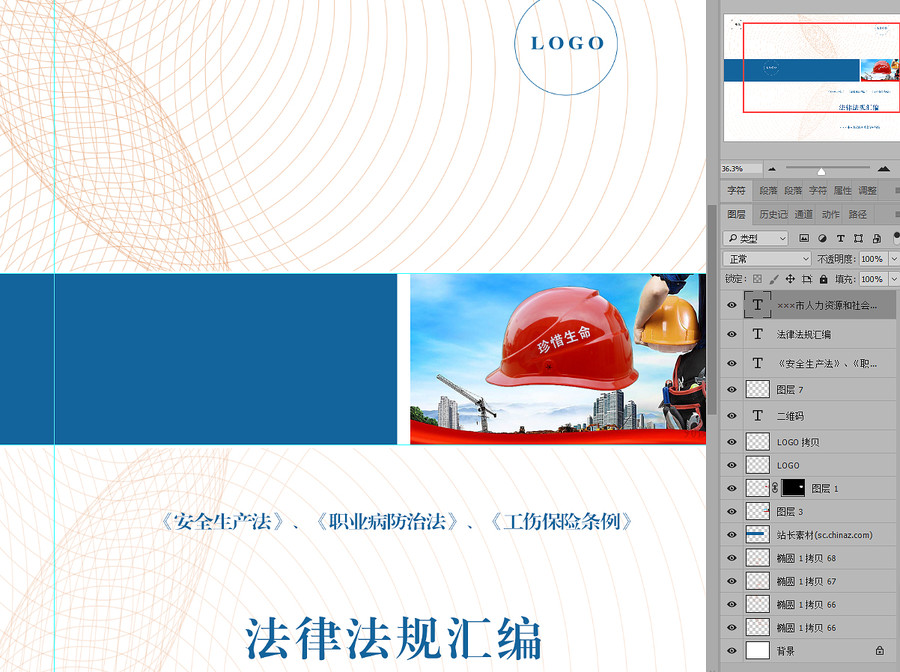Image resolution: width=900 pixels, height=672 pixels.
Task: Expand the 不透明度 opacity slider arrow
Action: tap(894, 259)
